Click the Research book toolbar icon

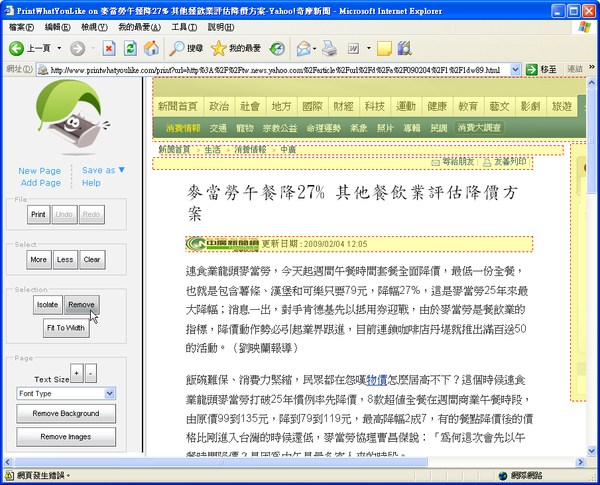pos(404,48)
